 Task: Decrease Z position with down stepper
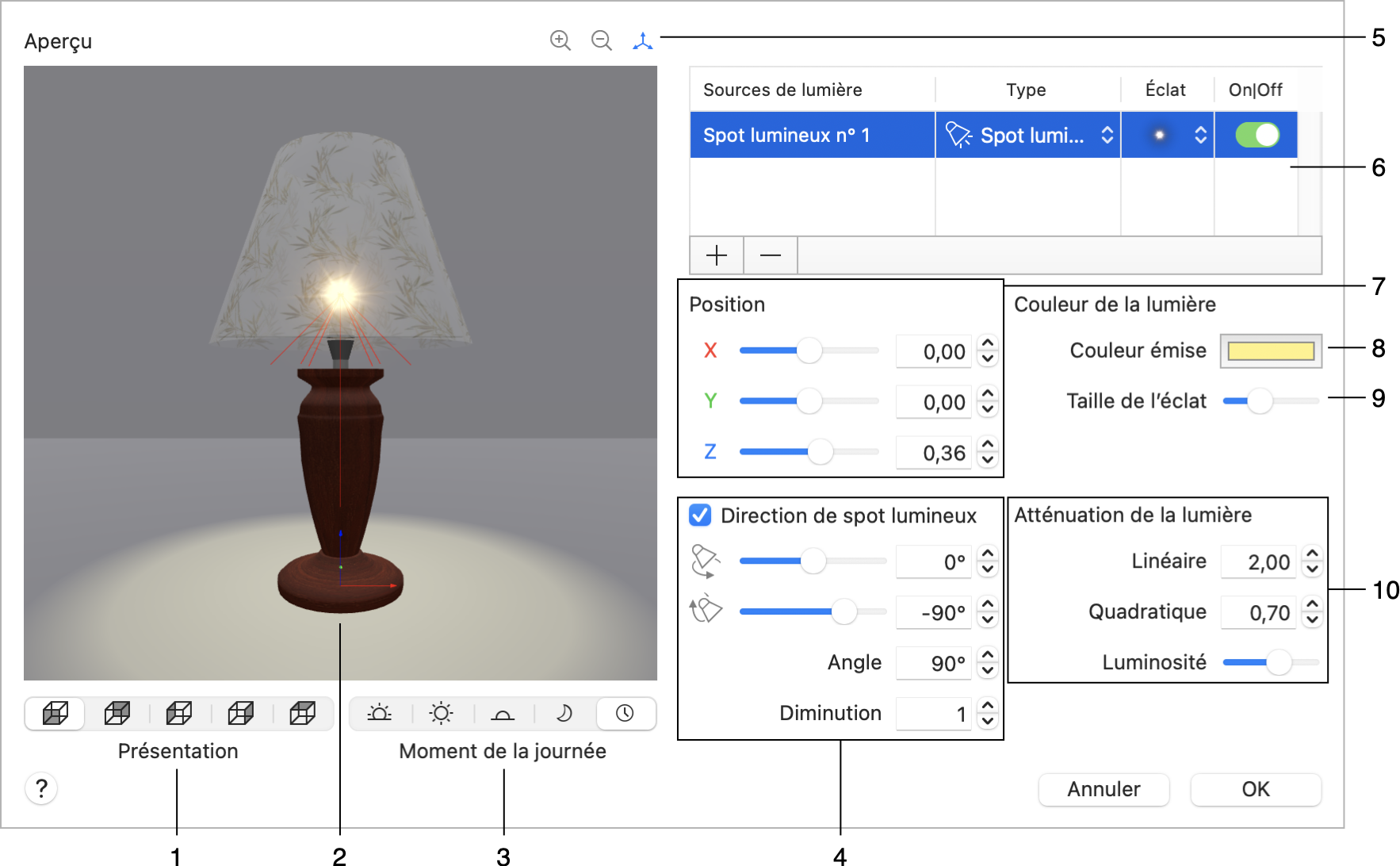(x=987, y=460)
